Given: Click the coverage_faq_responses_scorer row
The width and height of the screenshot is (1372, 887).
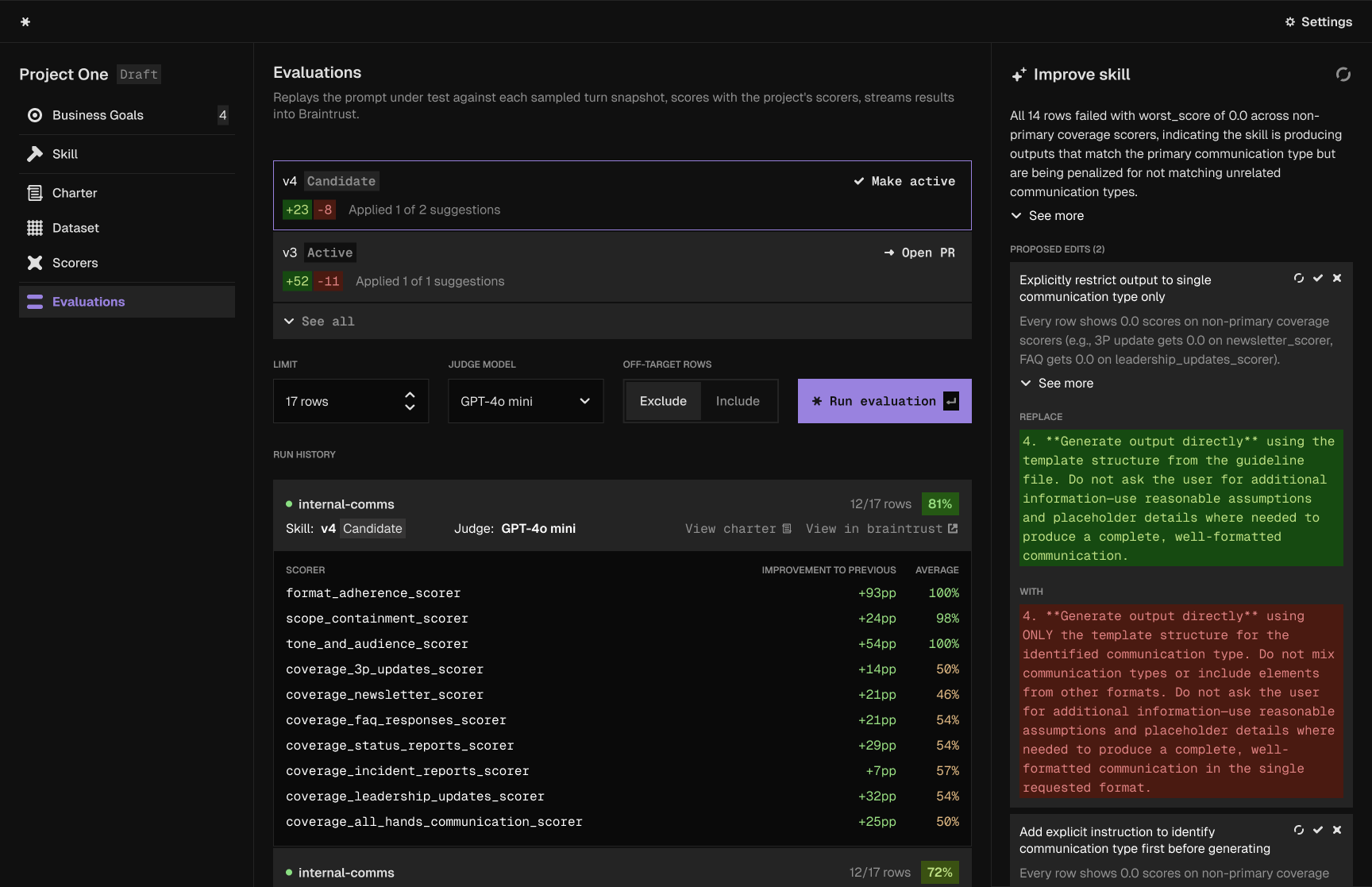Looking at the screenshot, I should point(622,720).
